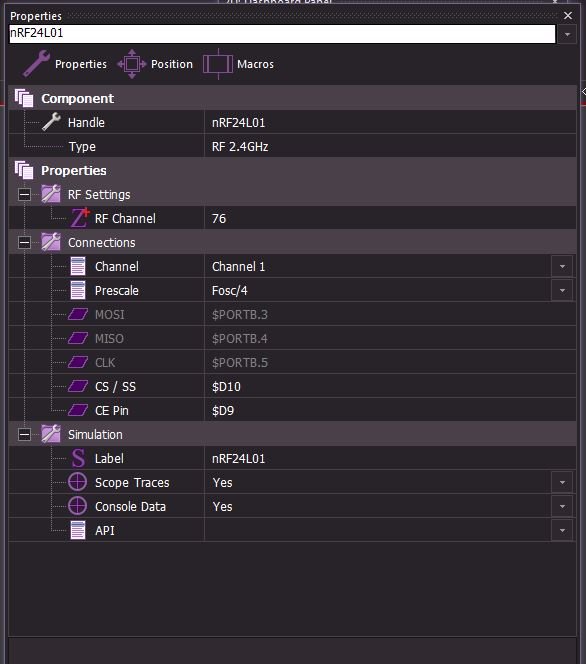
Task: Click the CS / SS pin icon
Action: click(x=78, y=386)
